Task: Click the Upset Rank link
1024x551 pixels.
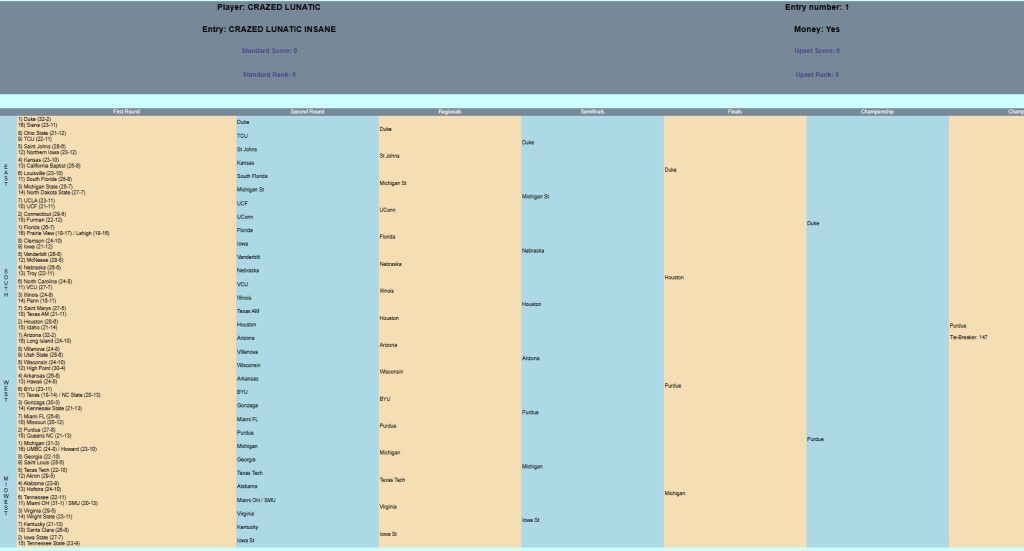Action: (x=817, y=74)
